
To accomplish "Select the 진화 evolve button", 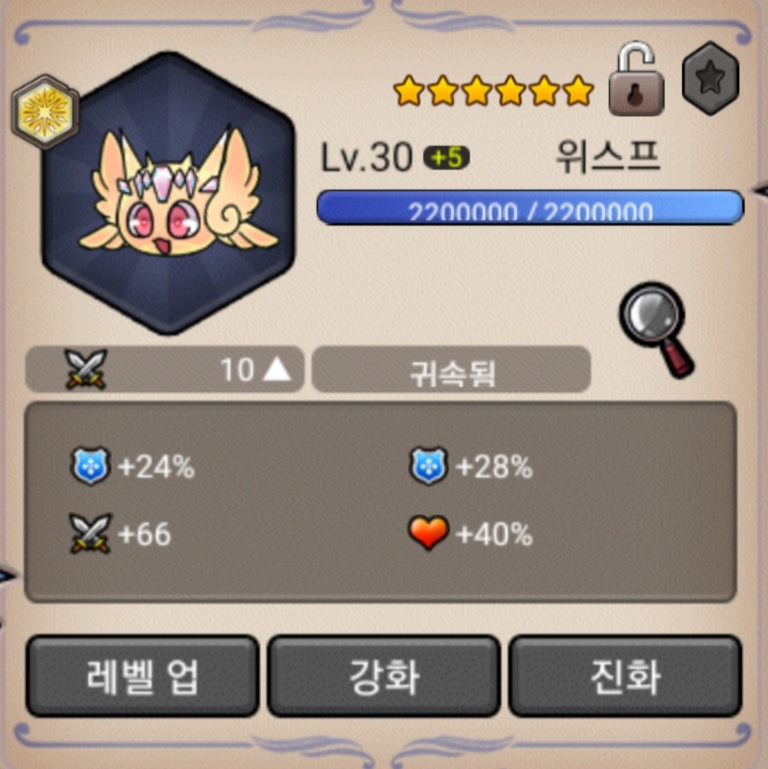I will 625,676.
